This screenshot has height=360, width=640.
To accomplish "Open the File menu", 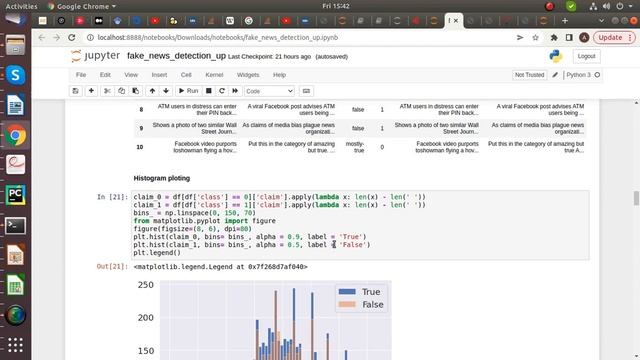I will click(x=81, y=75).
